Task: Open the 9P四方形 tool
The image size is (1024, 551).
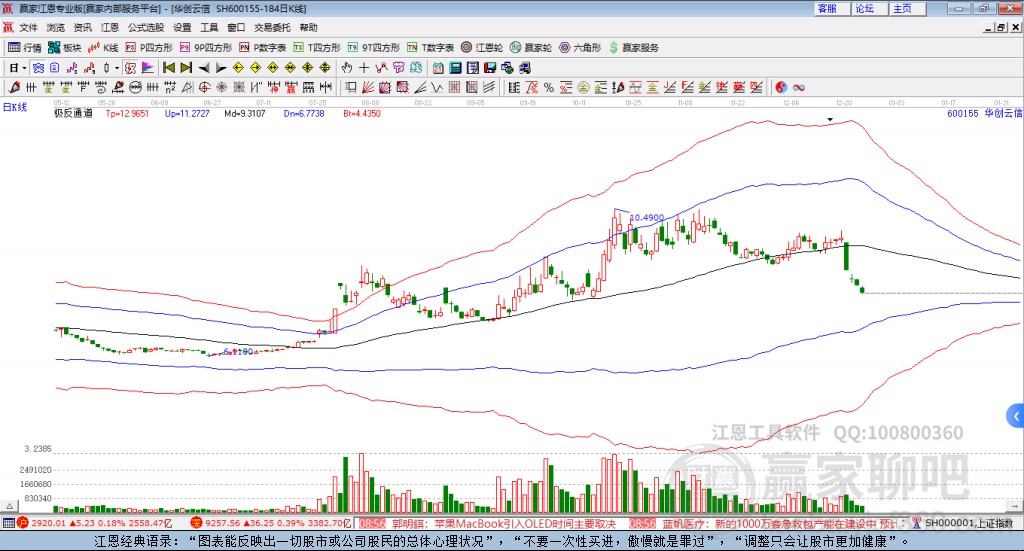Action: coord(206,48)
